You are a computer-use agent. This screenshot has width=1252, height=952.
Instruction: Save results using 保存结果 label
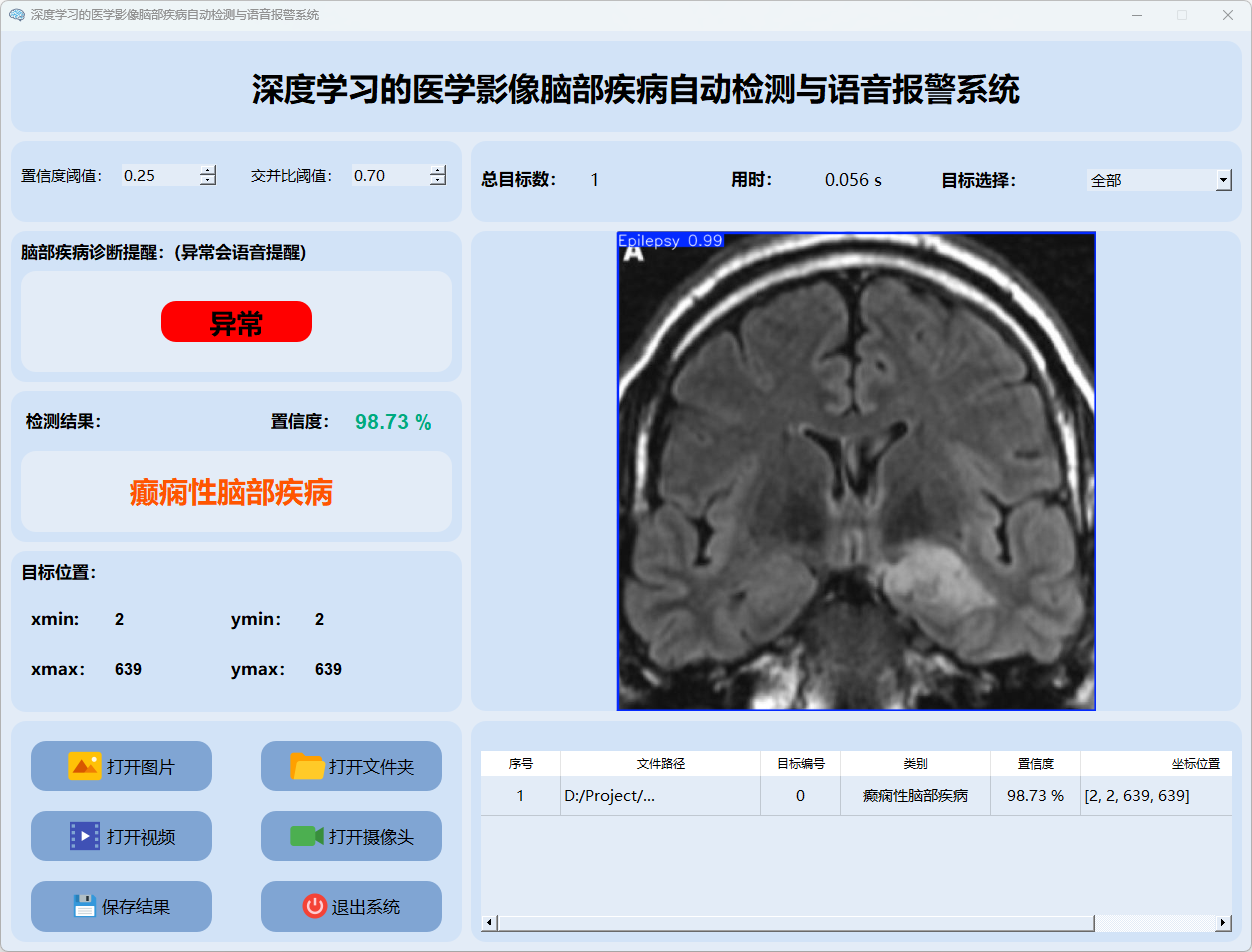coord(136,907)
